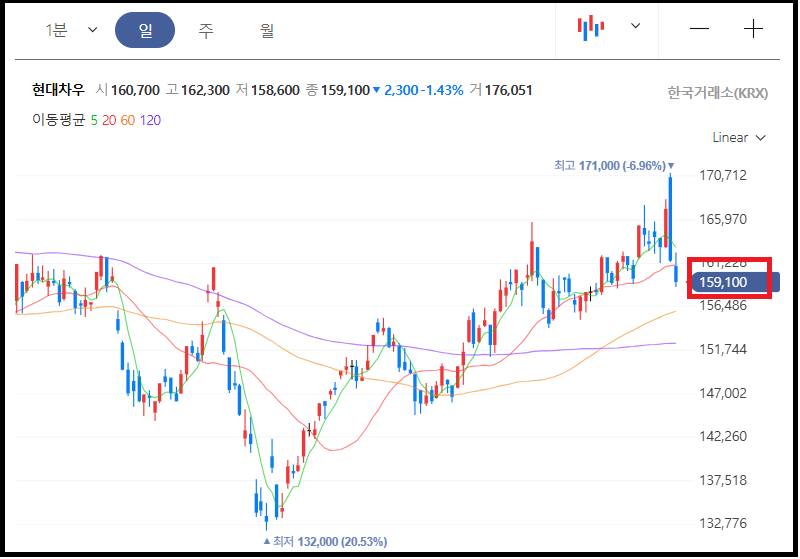Click the 147,002 axis label
The image size is (800, 559).
tap(722, 393)
